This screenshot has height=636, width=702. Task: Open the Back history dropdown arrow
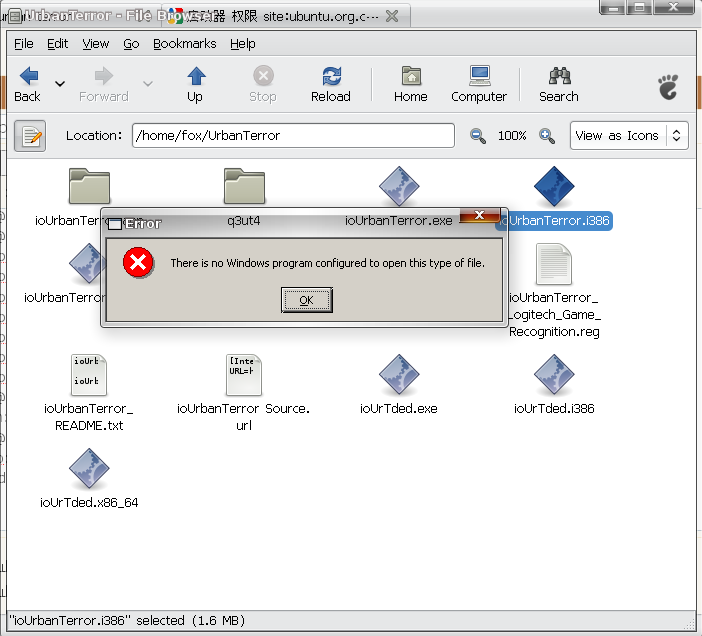click(60, 84)
